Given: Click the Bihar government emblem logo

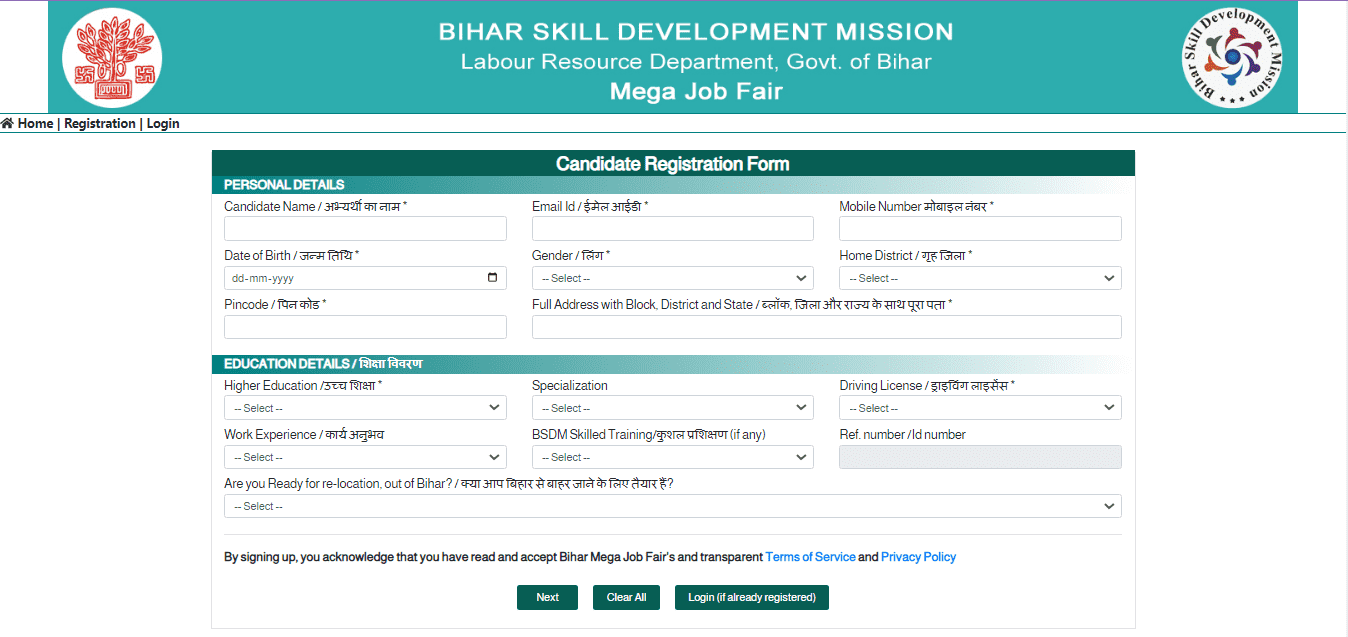Looking at the screenshot, I should (112, 57).
